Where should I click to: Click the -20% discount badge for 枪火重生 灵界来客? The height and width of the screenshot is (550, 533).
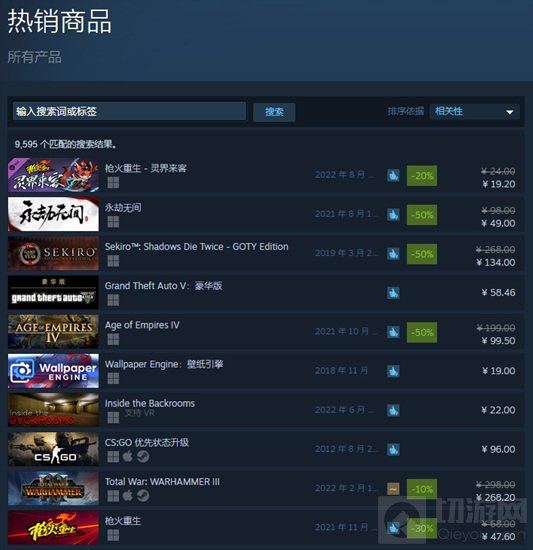tap(422, 176)
